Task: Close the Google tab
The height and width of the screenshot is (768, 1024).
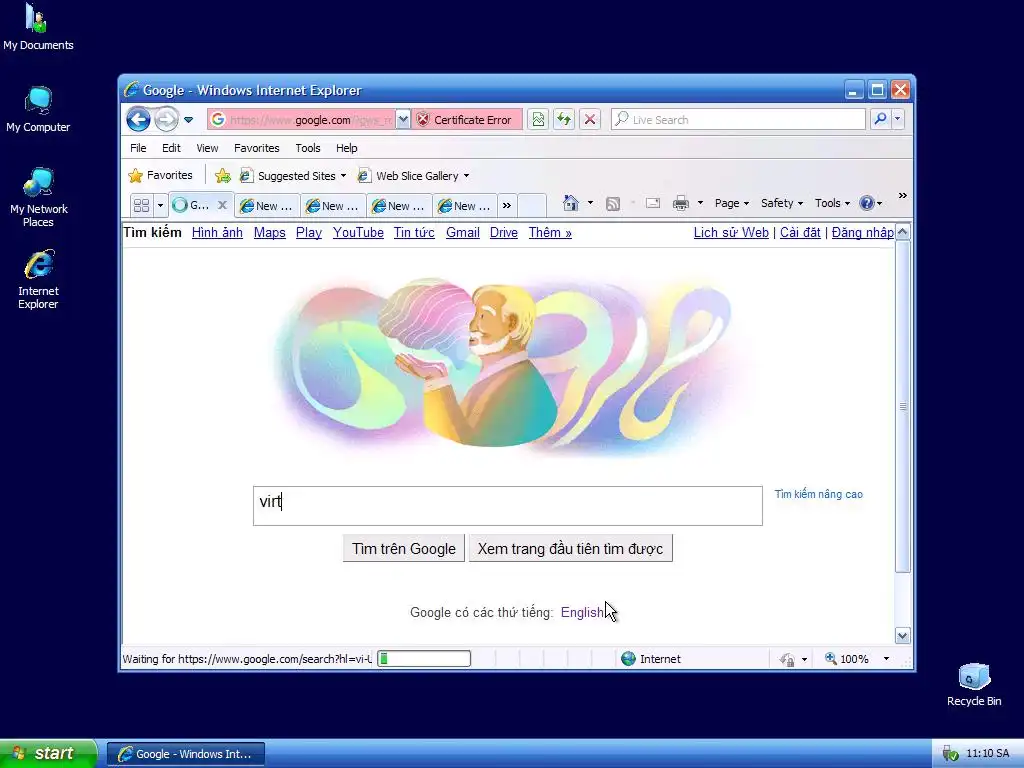Action: point(222,205)
